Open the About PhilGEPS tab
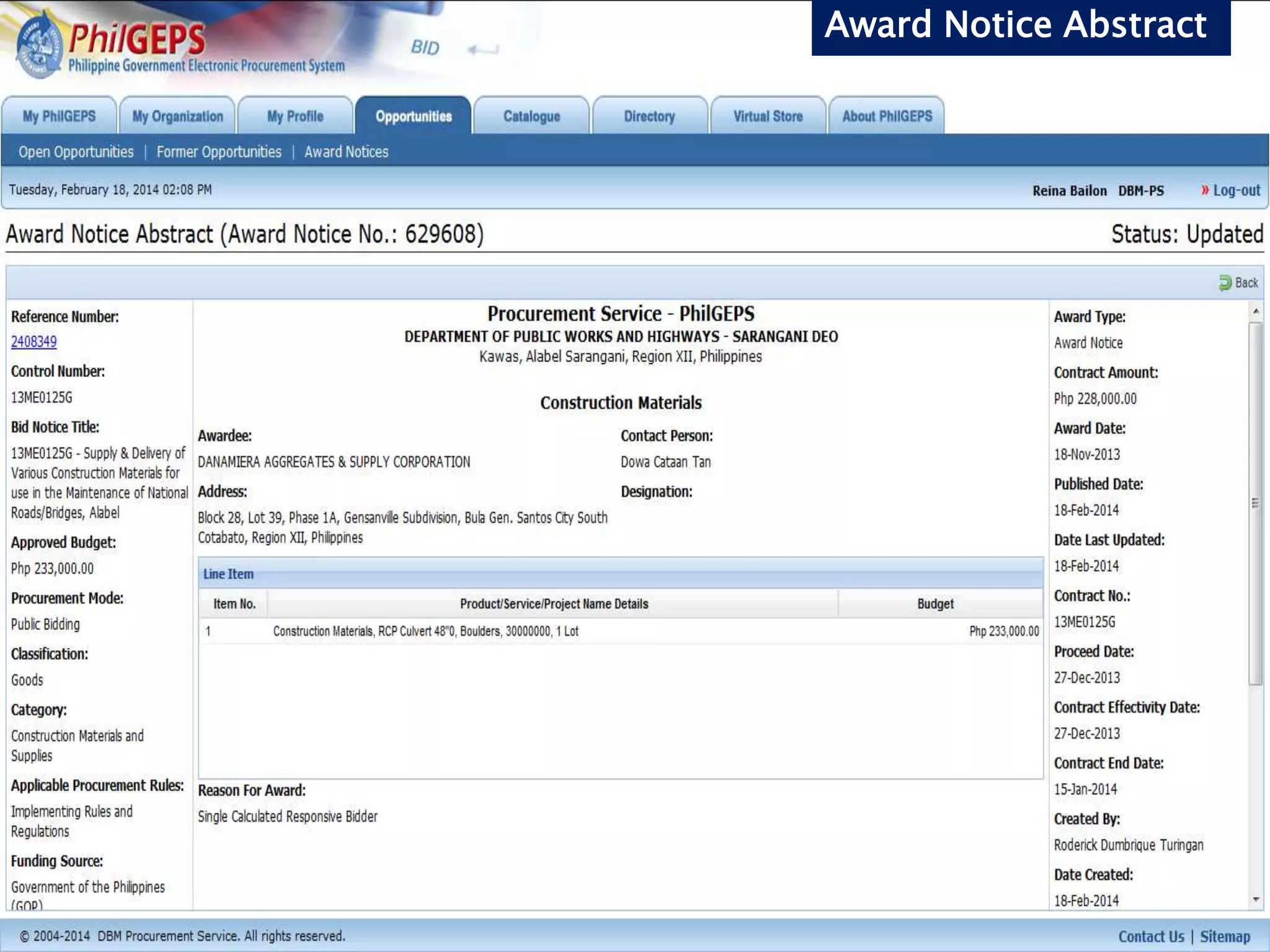Viewport: 1270px width, 952px height. pyautogui.click(x=887, y=117)
